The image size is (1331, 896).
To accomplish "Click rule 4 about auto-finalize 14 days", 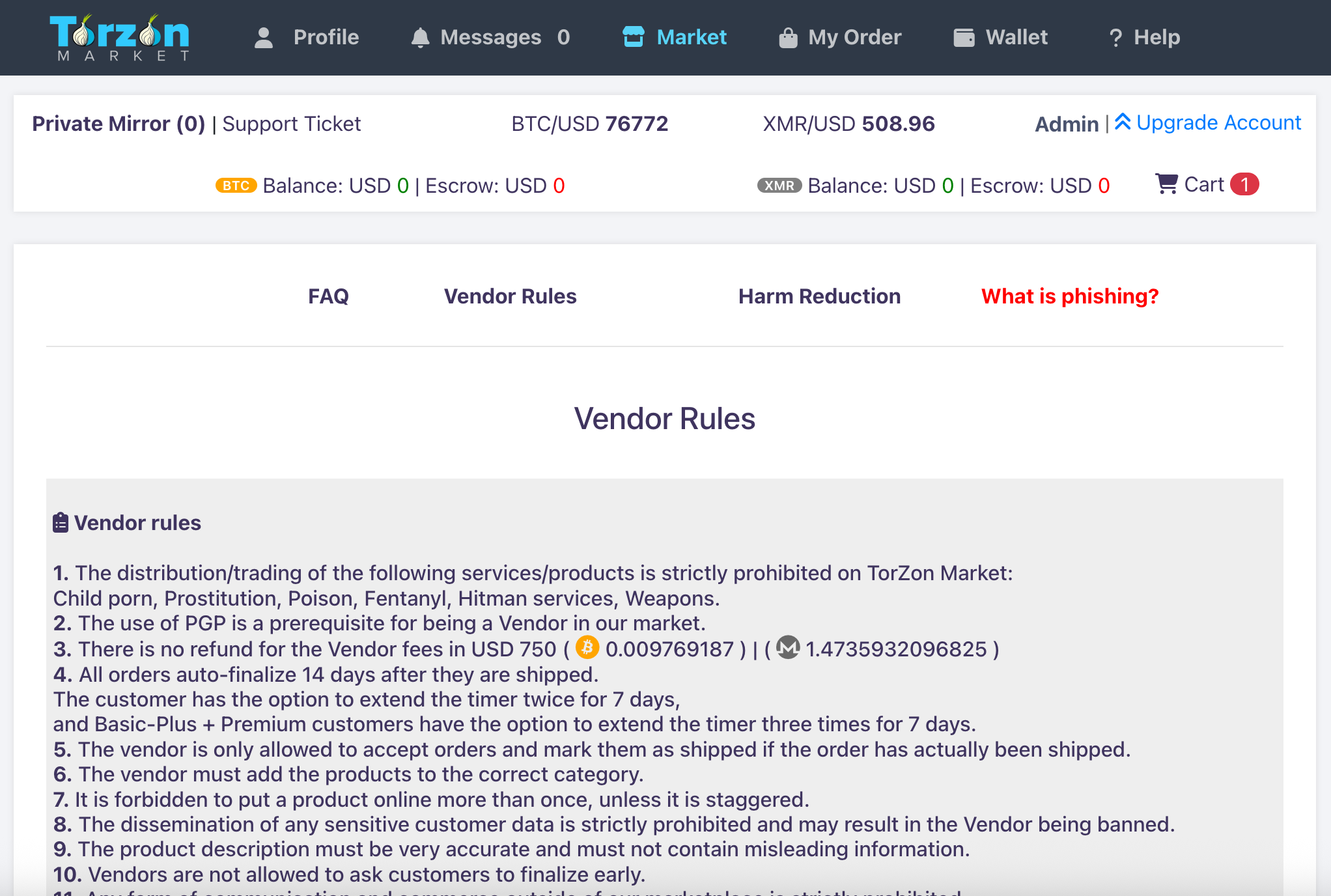I will 326,674.
